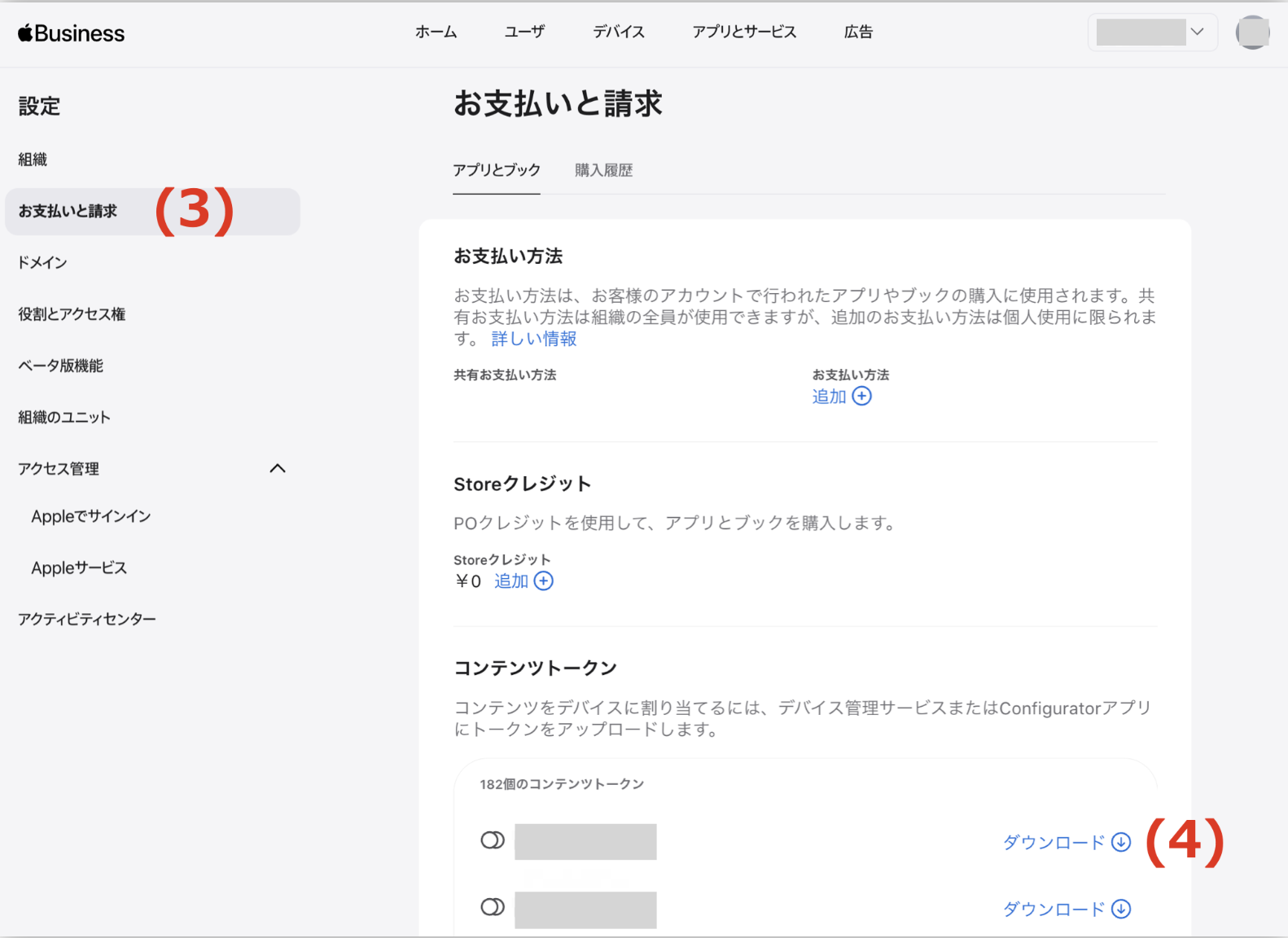The image size is (1288, 938).
Task: Click first content token's download arrow icon
Action: (1121, 842)
